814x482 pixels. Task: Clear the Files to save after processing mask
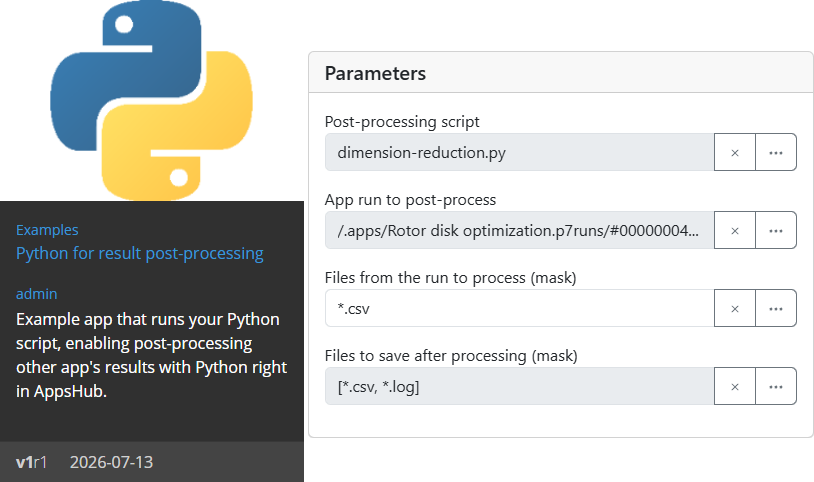point(735,386)
